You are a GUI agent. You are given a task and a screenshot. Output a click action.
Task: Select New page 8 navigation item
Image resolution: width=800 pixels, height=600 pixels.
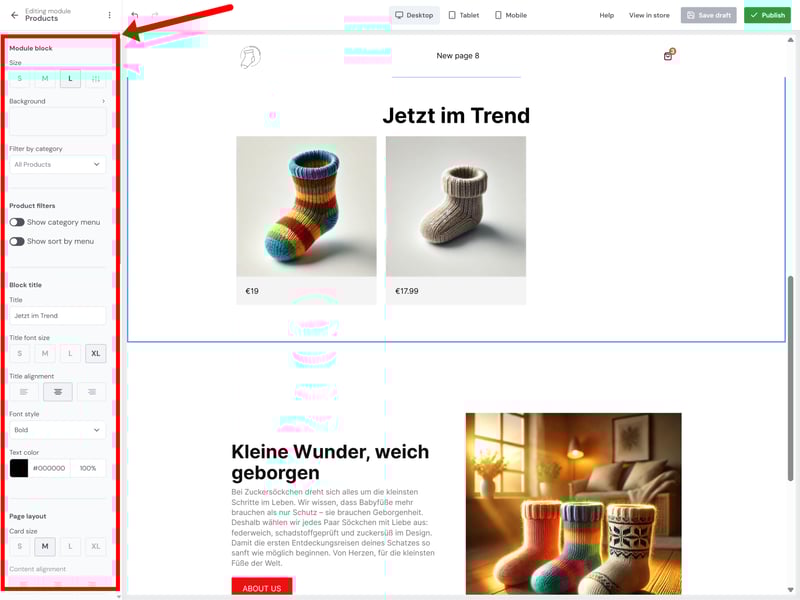458,56
